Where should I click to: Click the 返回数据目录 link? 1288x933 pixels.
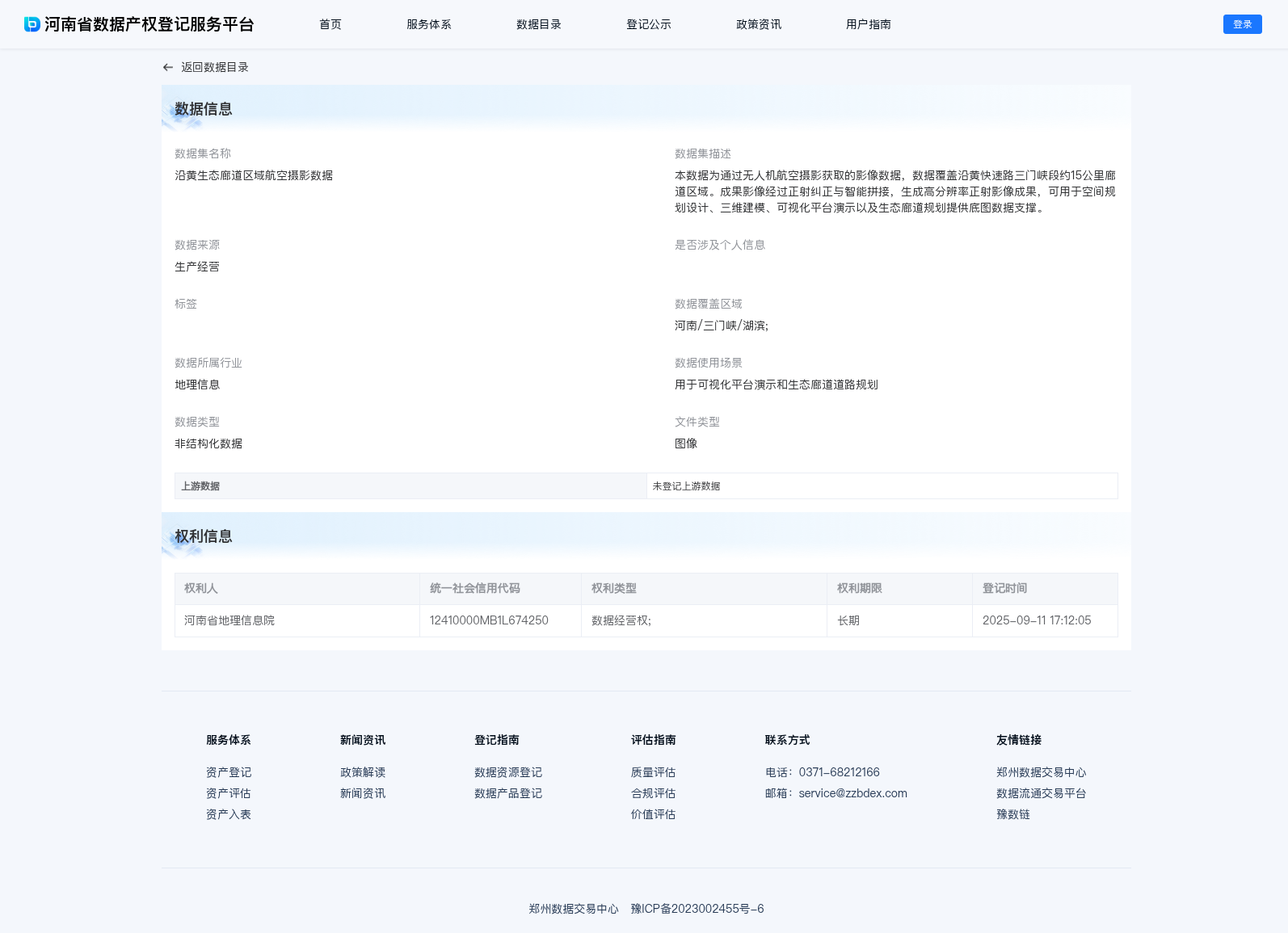[x=215, y=67]
